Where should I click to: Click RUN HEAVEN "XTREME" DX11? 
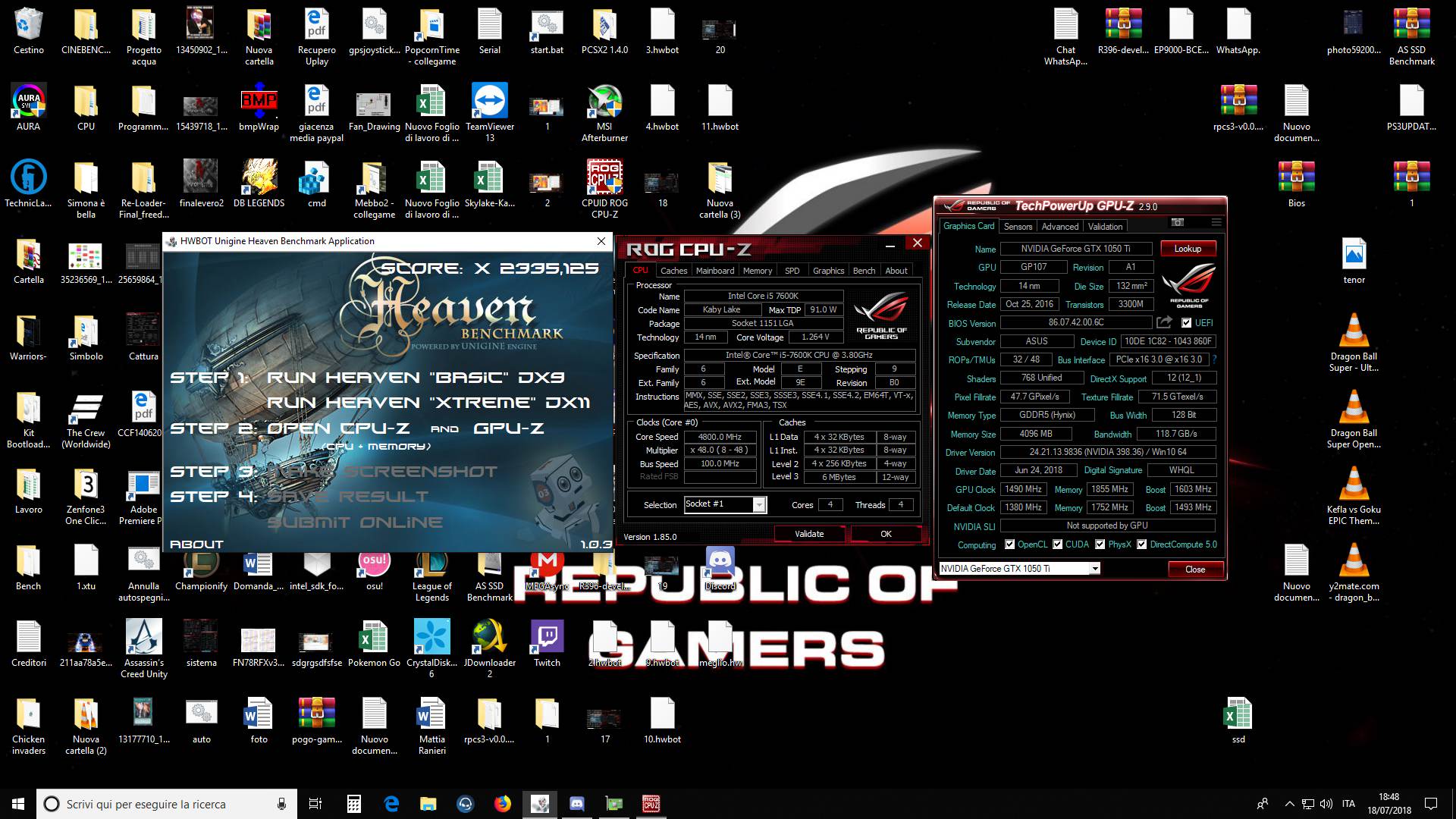428,403
